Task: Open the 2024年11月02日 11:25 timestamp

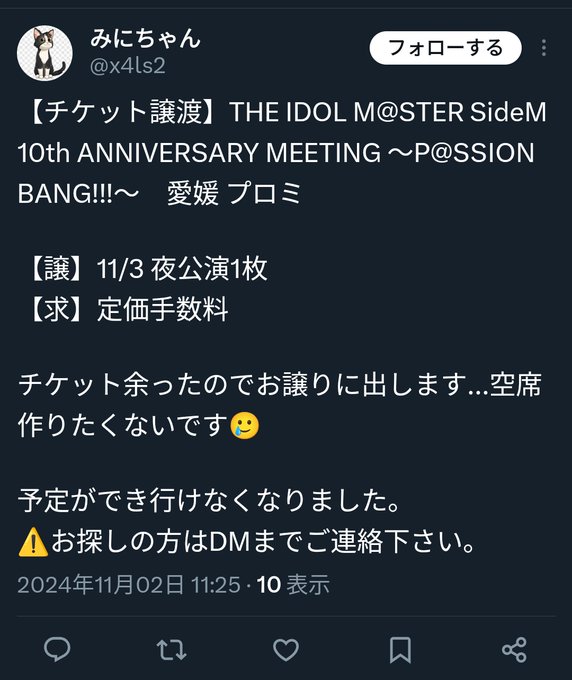Action: pos(129,585)
